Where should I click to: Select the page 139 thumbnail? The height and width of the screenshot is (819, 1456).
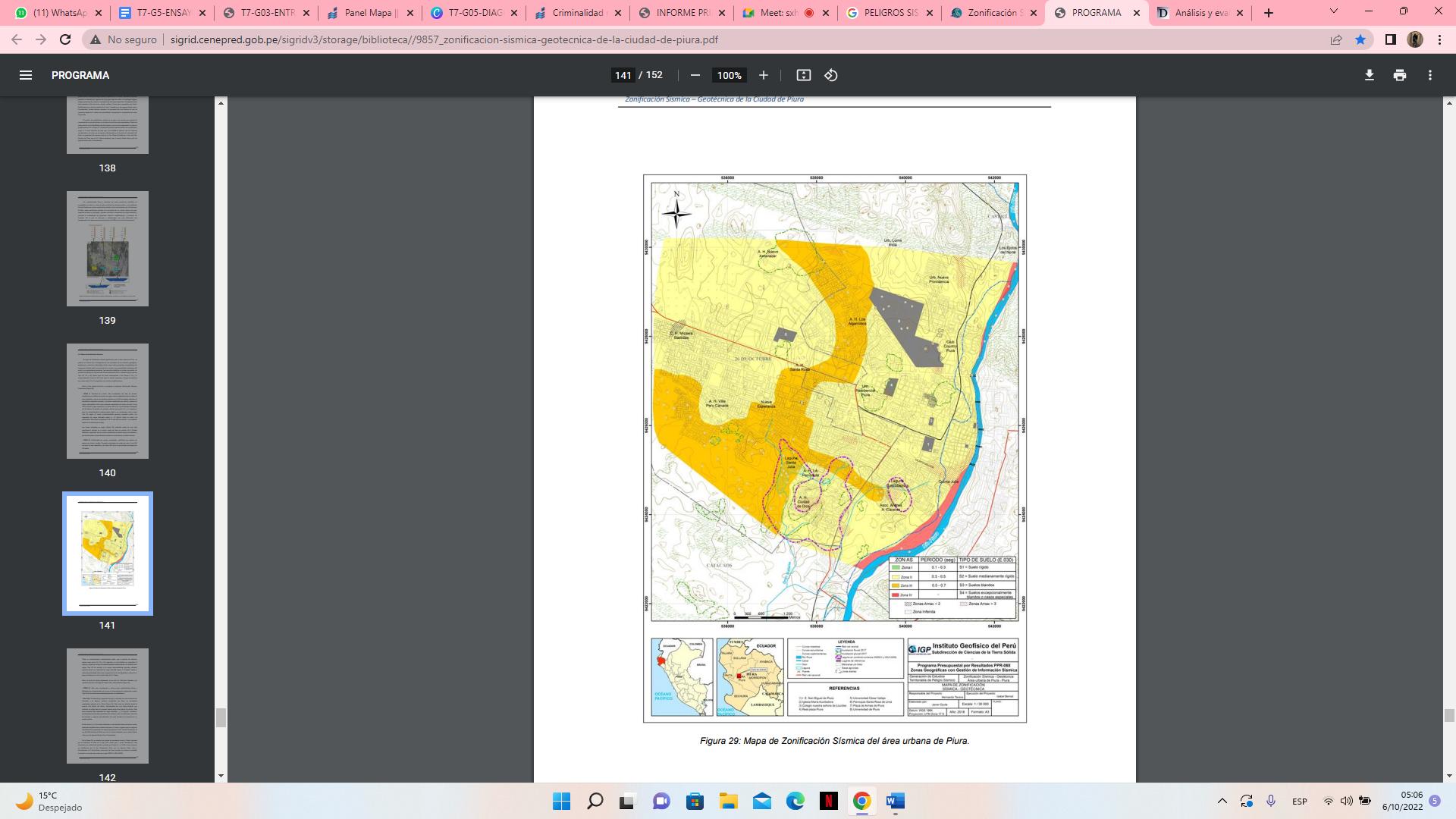pyautogui.click(x=107, y=249)
